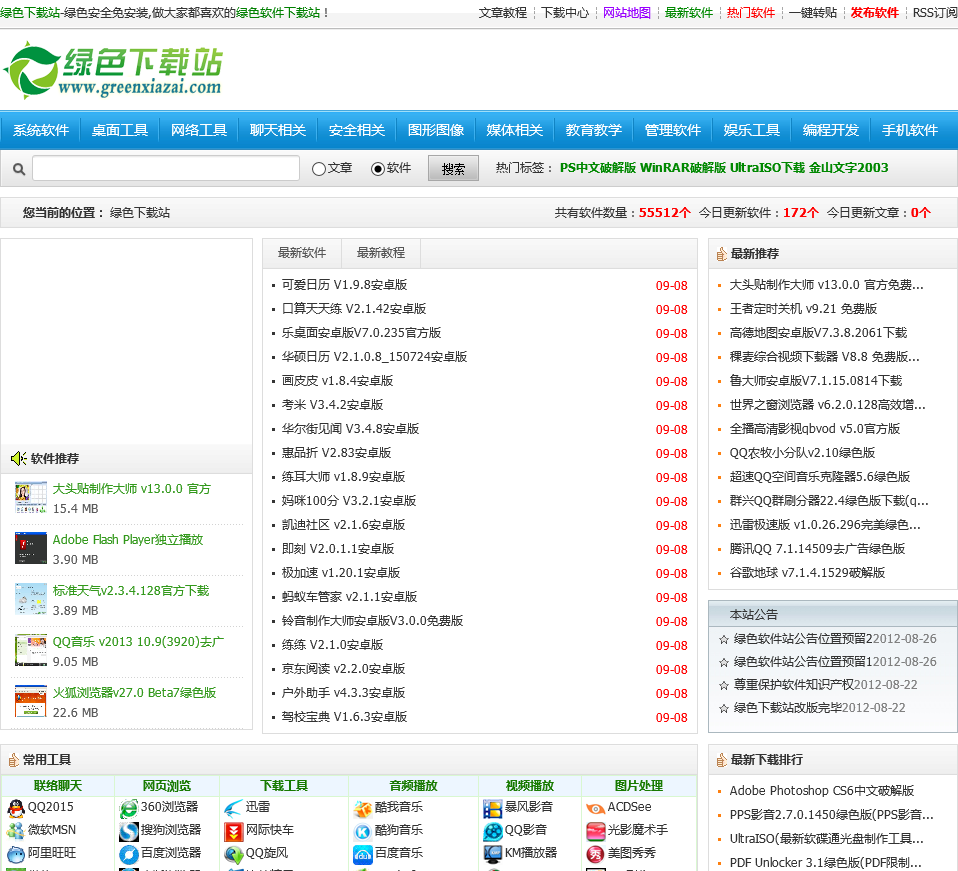The width and height of the screenshot is (958, 871).
Task: Open the PS中文破解版 hot tag link
Action: [x=597, y=168]
